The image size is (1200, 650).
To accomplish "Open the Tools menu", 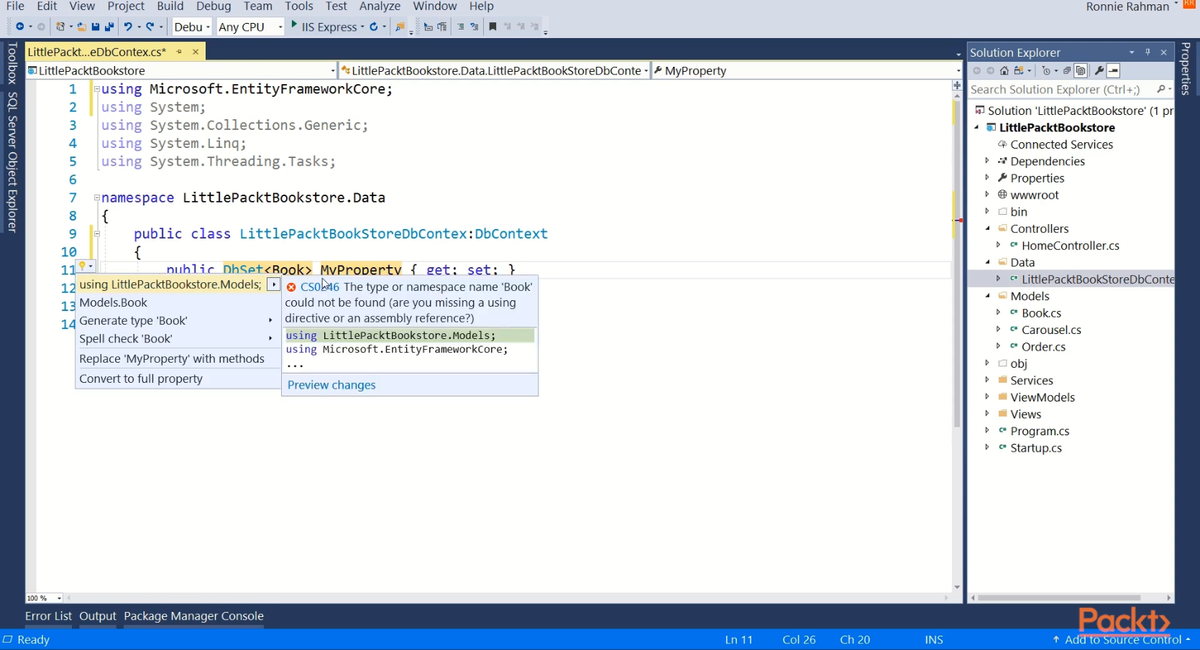I will (x=299, y=6).
